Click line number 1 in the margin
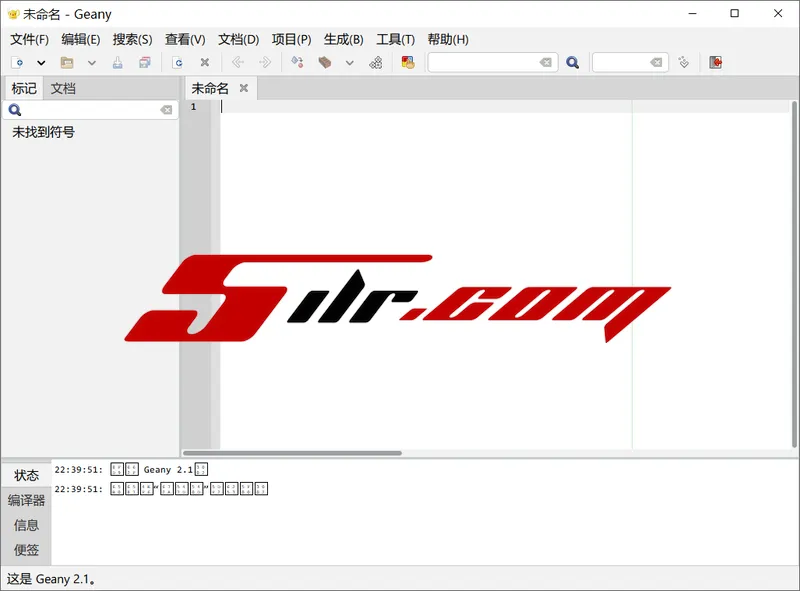This screenshot has height=591, width=800. [193, 107]
